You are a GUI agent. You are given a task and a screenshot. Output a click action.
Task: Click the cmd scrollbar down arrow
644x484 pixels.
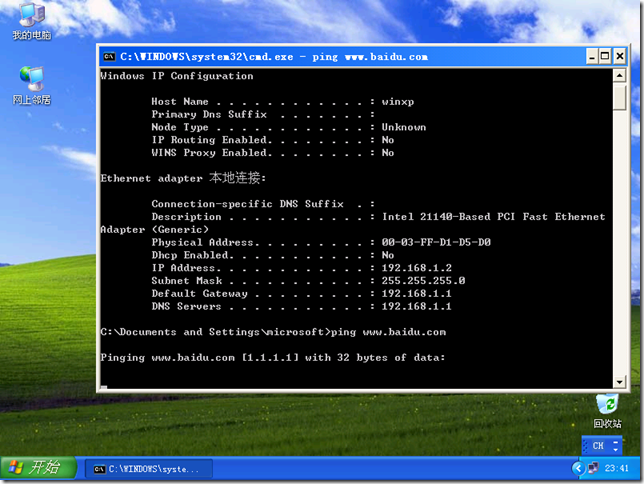(619, 382)
